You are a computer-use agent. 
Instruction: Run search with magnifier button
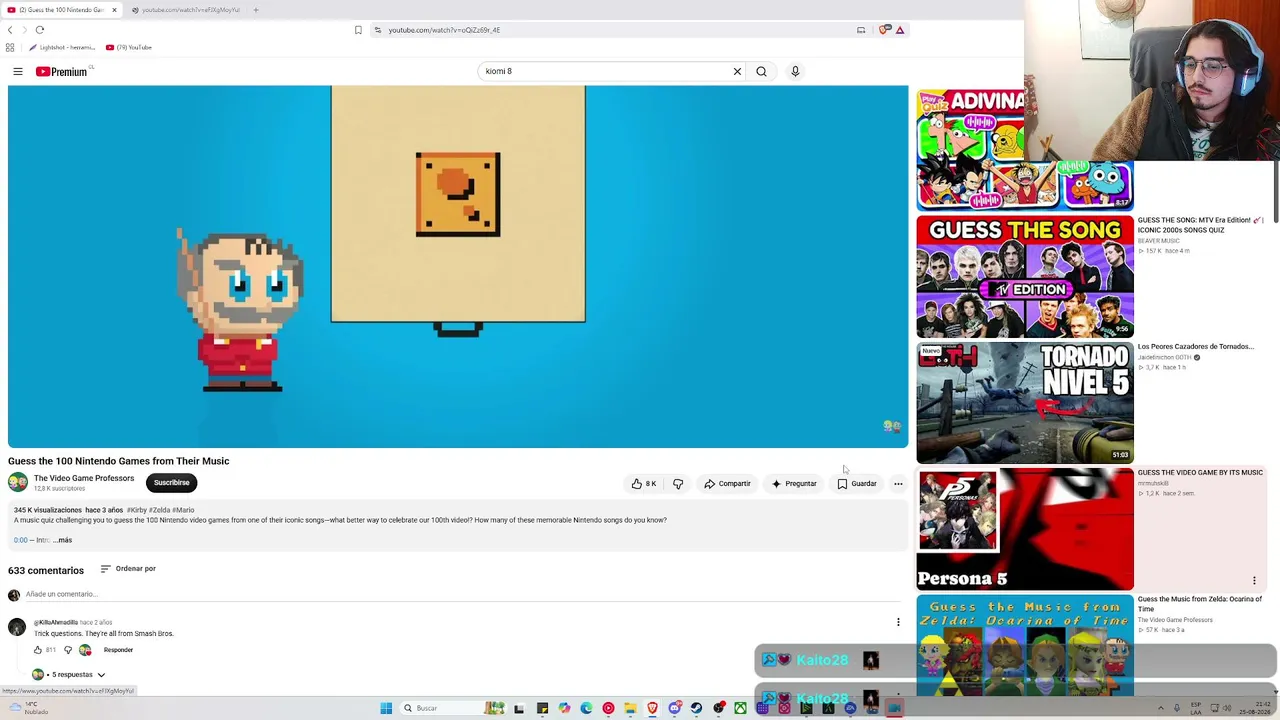click(x=761, y=71)
